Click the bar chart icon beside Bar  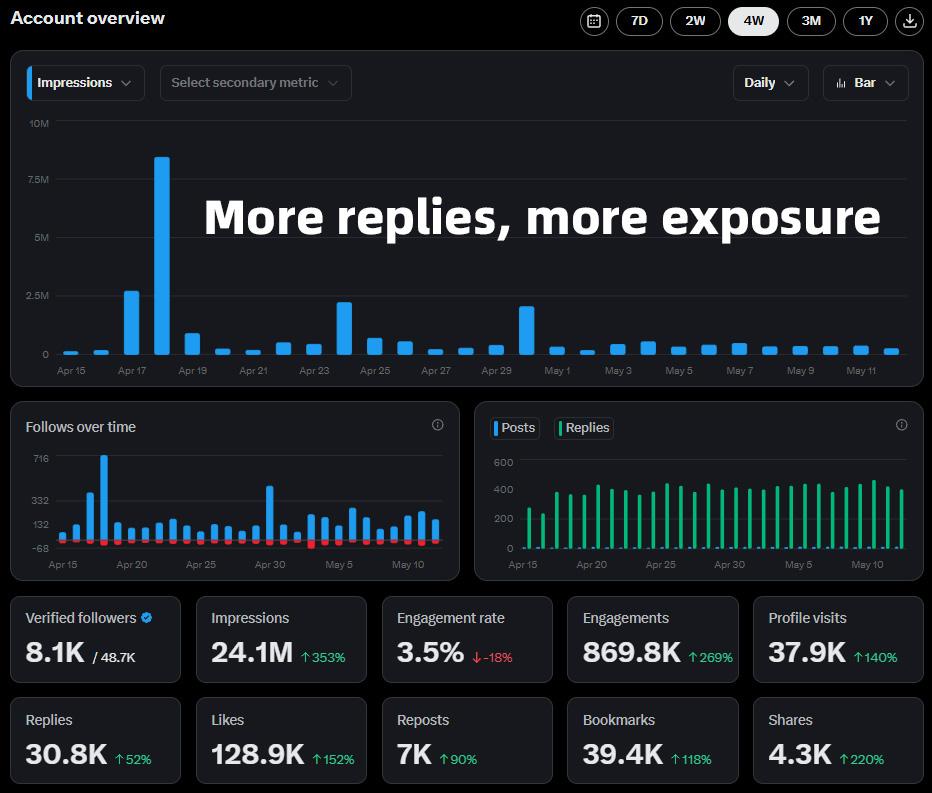pos(841,83)
